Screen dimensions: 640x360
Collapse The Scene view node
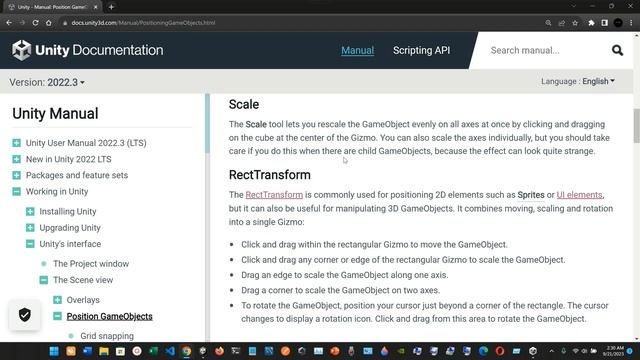(44, 280)
